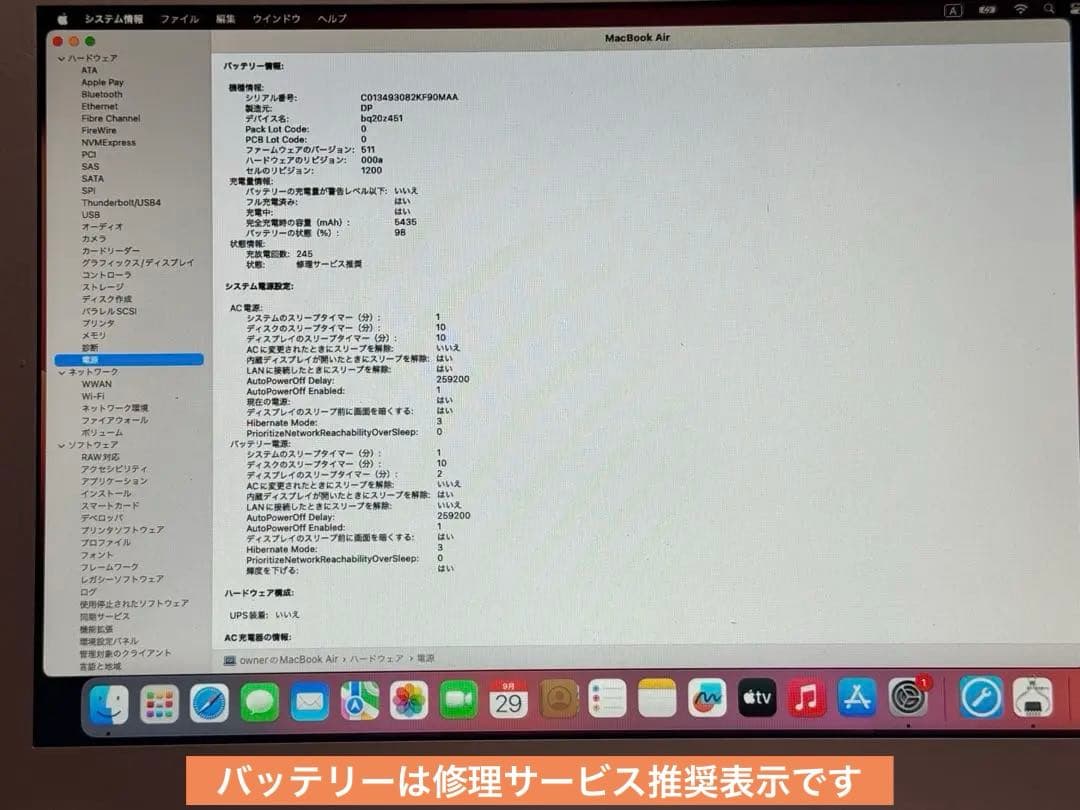The height and width of the screenshot is (810, 1080).
Task: Select the highlighted 電源 item
Action: pyautogui.click(x=129, y=360)
